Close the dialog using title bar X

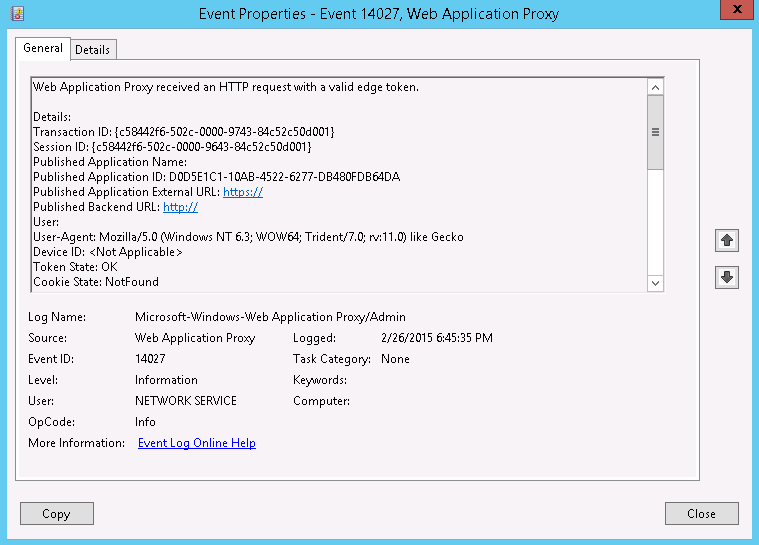point(735,12)
